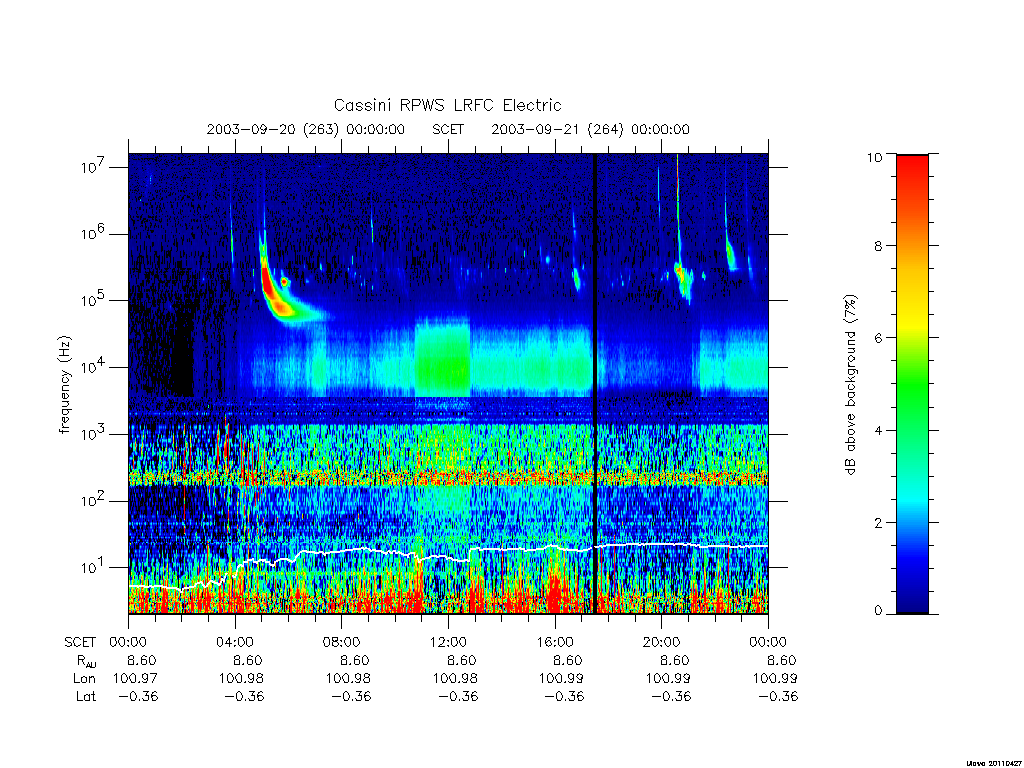Click the 16:00 time tick label
Screen dimensions: 1024x768
click(555, 642)
